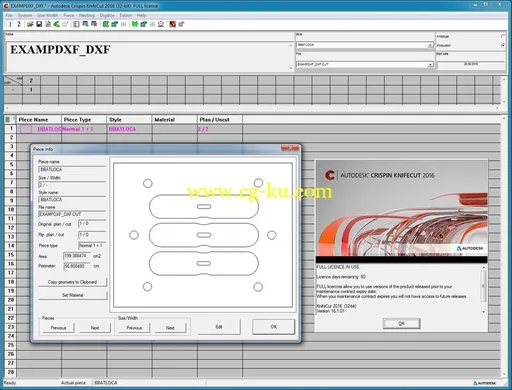The image size is (512, 390).
Task: Click the Start date field
Action: (471, 64)
